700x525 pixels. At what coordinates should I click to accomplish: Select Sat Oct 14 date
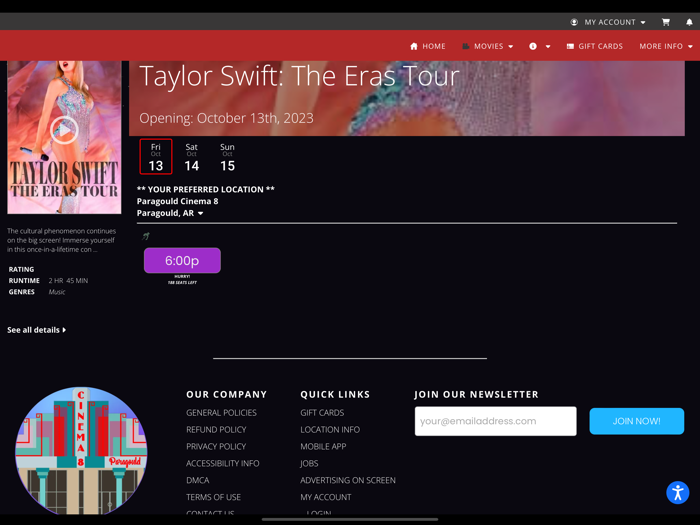tap(192, 157)
